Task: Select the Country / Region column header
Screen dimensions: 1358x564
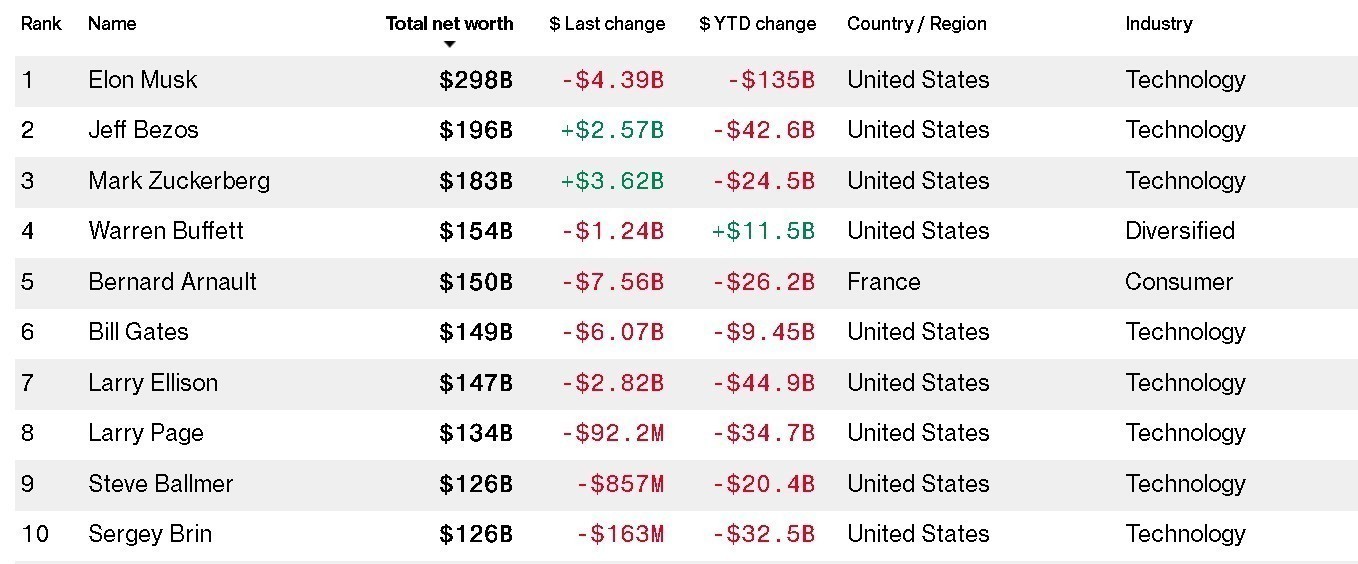Action: (x=916, y=23)
